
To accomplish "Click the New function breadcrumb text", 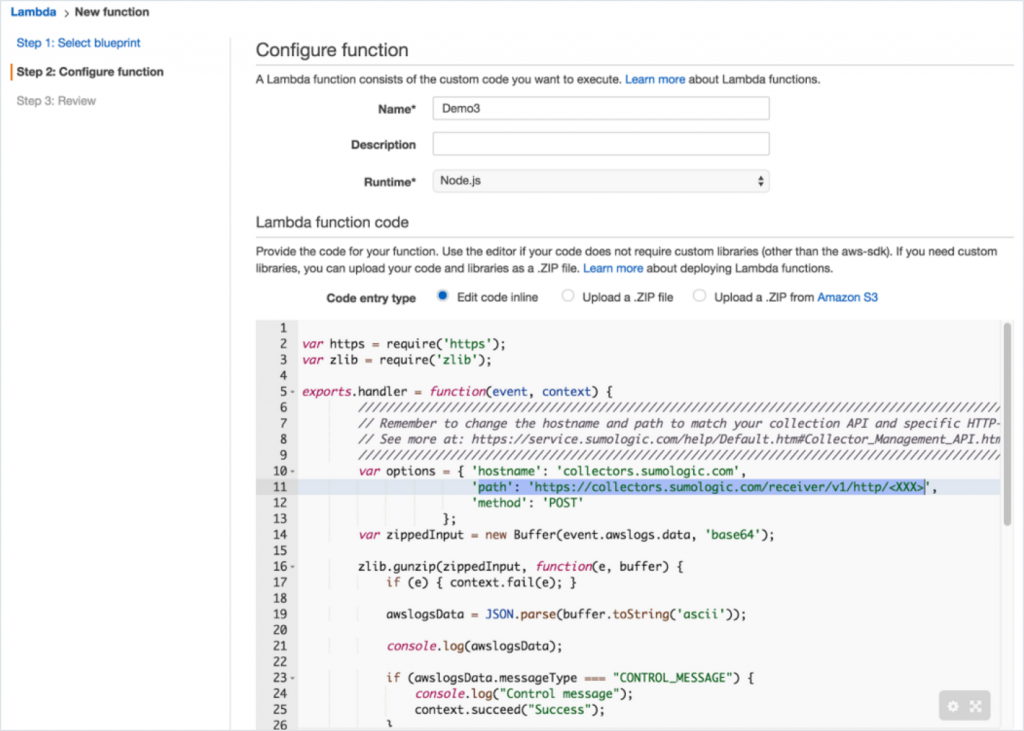I will click(112, 12).
